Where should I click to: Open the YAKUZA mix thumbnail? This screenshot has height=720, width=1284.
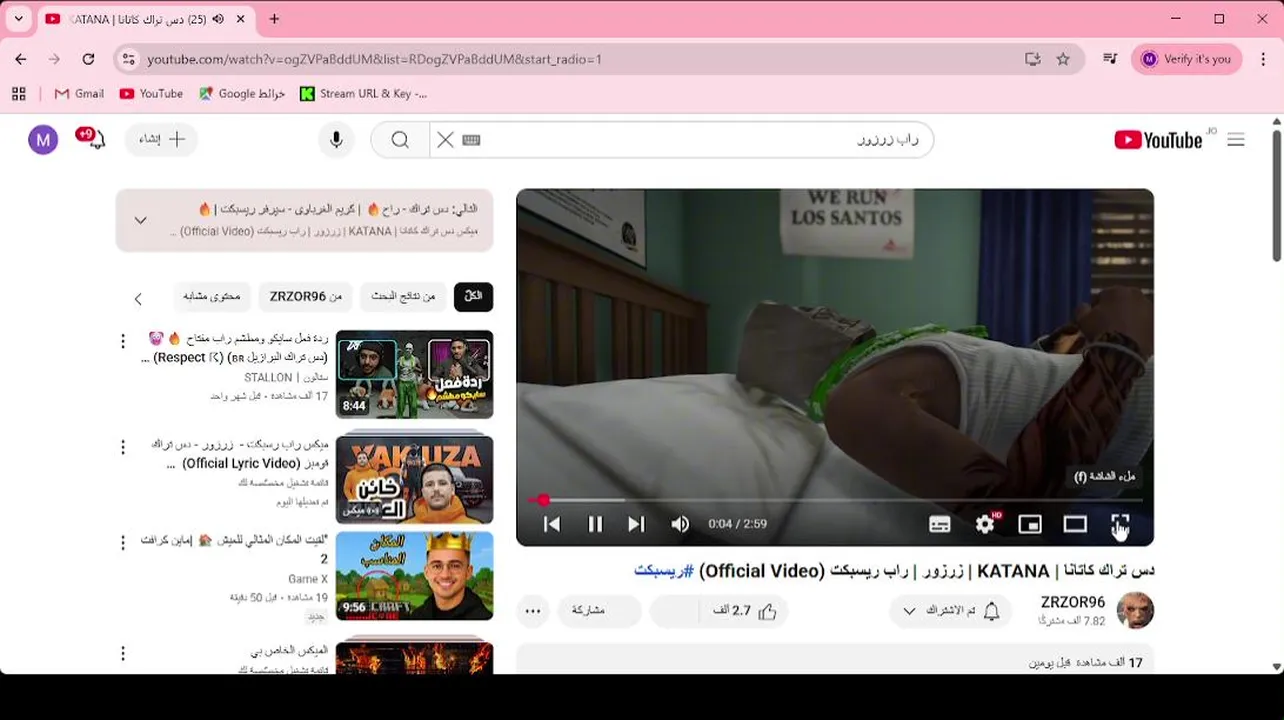pos(414,479)
